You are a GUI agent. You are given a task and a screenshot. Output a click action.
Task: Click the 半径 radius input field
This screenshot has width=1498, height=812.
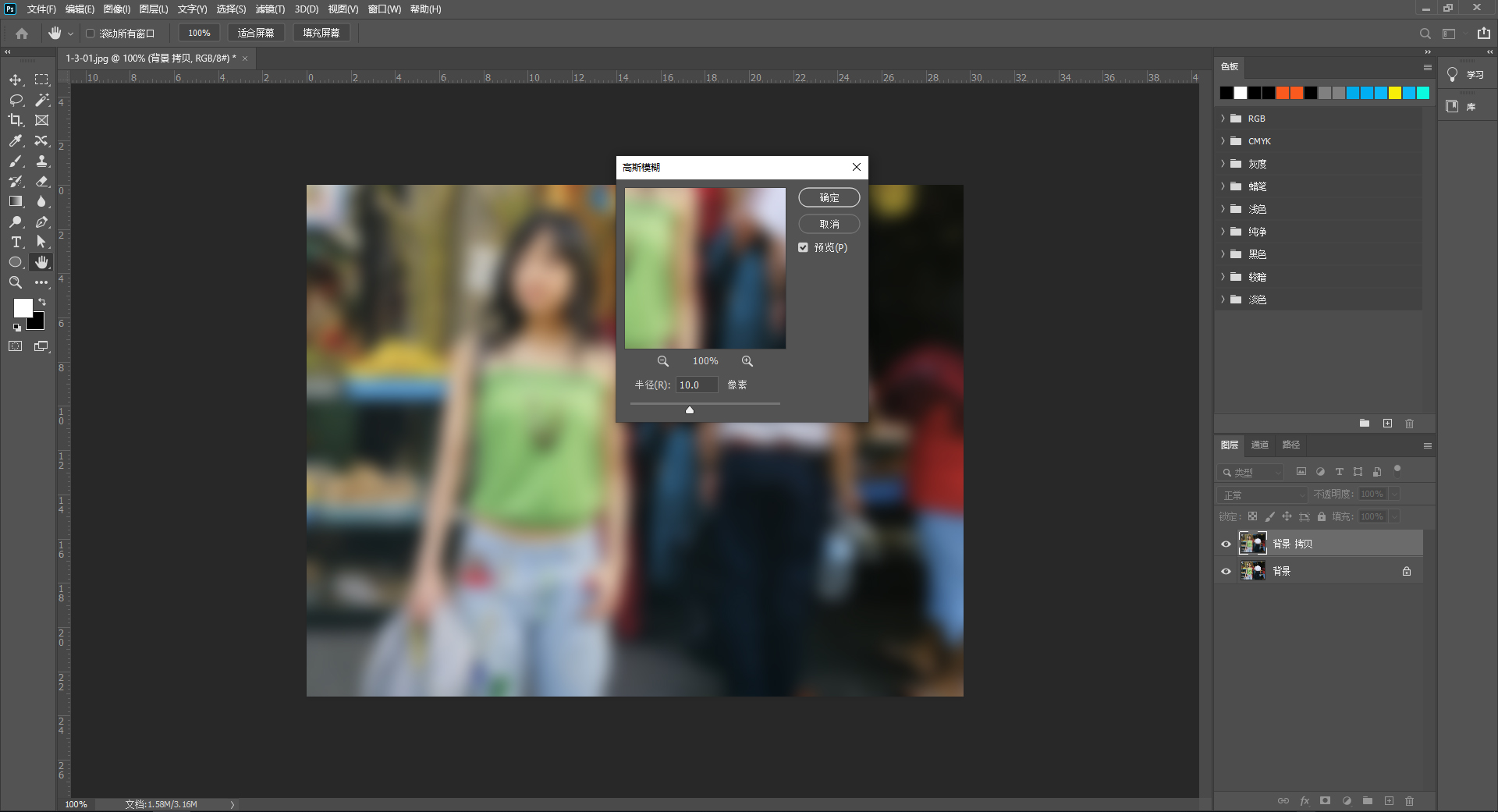pyautogui.click(x=696, y=385)
